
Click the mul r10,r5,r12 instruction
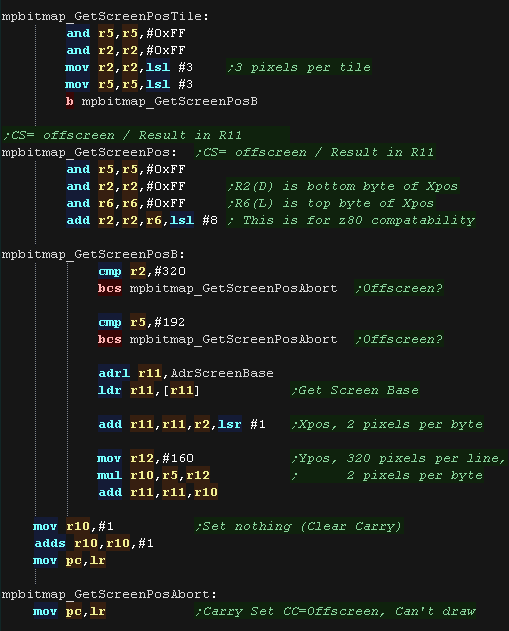(154, 475)
